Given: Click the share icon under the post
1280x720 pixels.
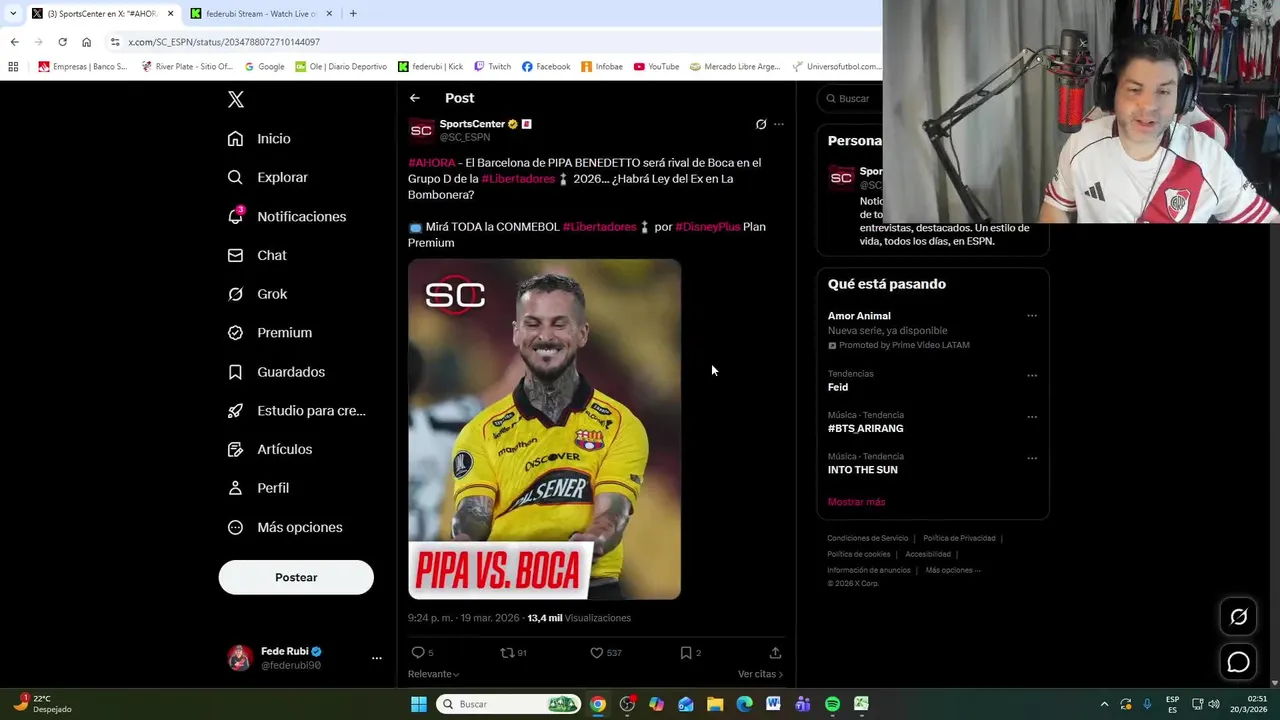Looking at the screenshot, I should coord(775,653).
